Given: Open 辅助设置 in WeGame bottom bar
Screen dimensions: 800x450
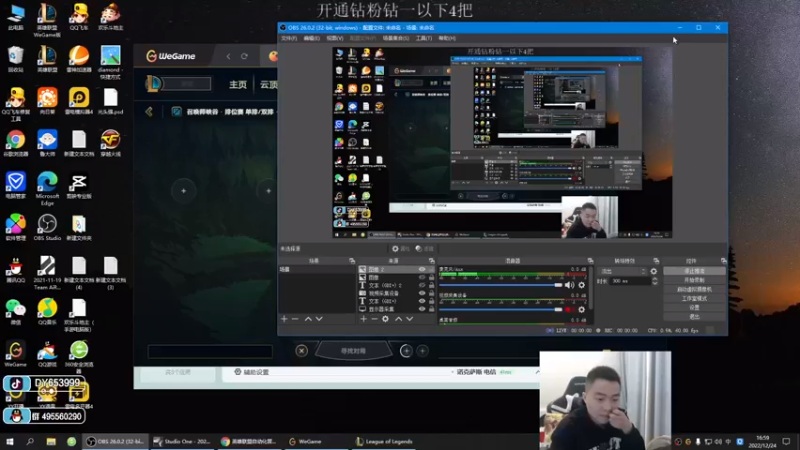Looking at the screenshot, I should [252, 372].
